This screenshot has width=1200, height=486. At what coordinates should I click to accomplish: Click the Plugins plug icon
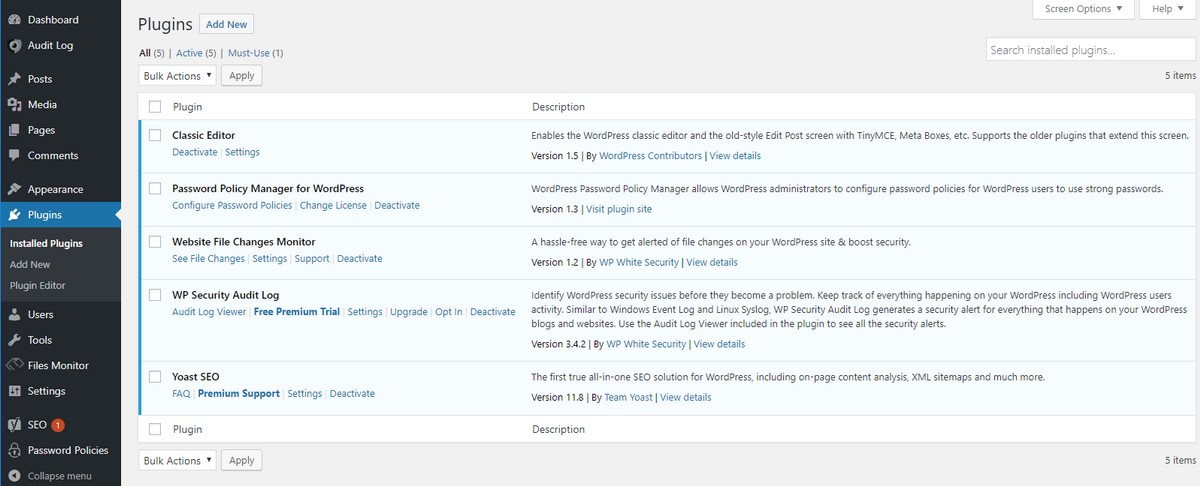14,214
